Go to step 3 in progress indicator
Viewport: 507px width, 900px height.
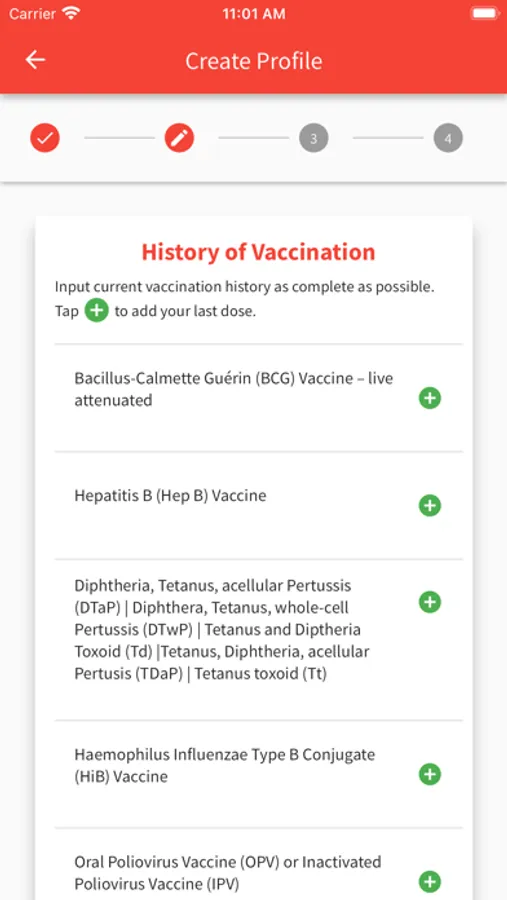[314, 138]
